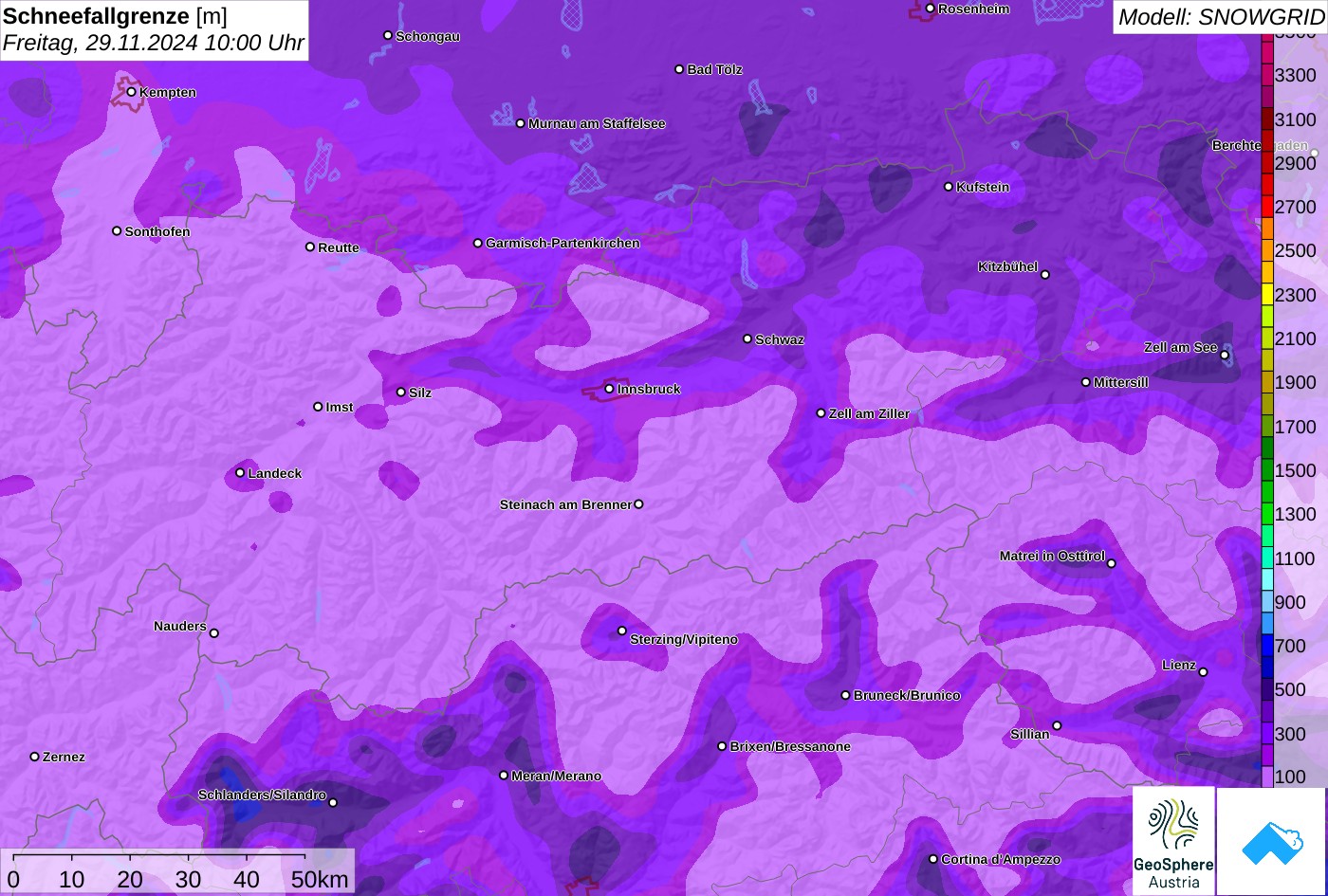Click the Imst location dot
1328x896 pixels.
pyautogui.click(x=318, y=407)
